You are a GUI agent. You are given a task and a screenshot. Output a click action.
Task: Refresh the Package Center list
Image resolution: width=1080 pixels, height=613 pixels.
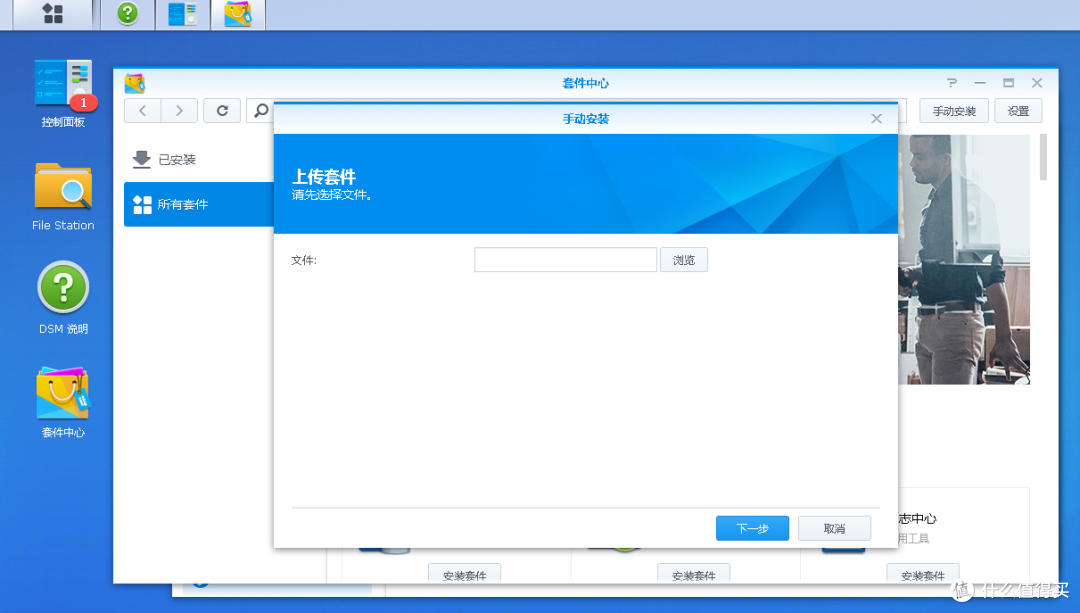click(222, 110)
